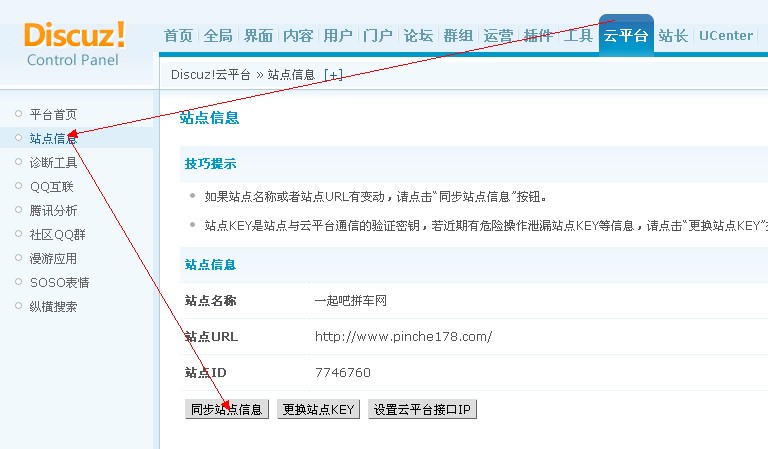Click the site URL http://www.pinche178.com/

(403, 336)
